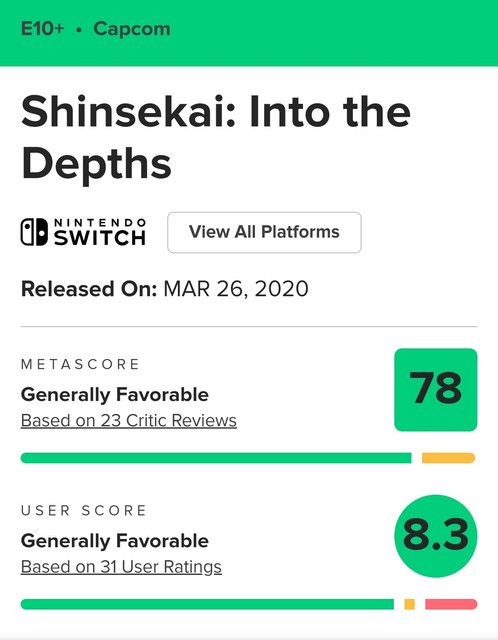
Task: Click the yellow mixed segment of Metascore bar
Action: coord(448,458)
